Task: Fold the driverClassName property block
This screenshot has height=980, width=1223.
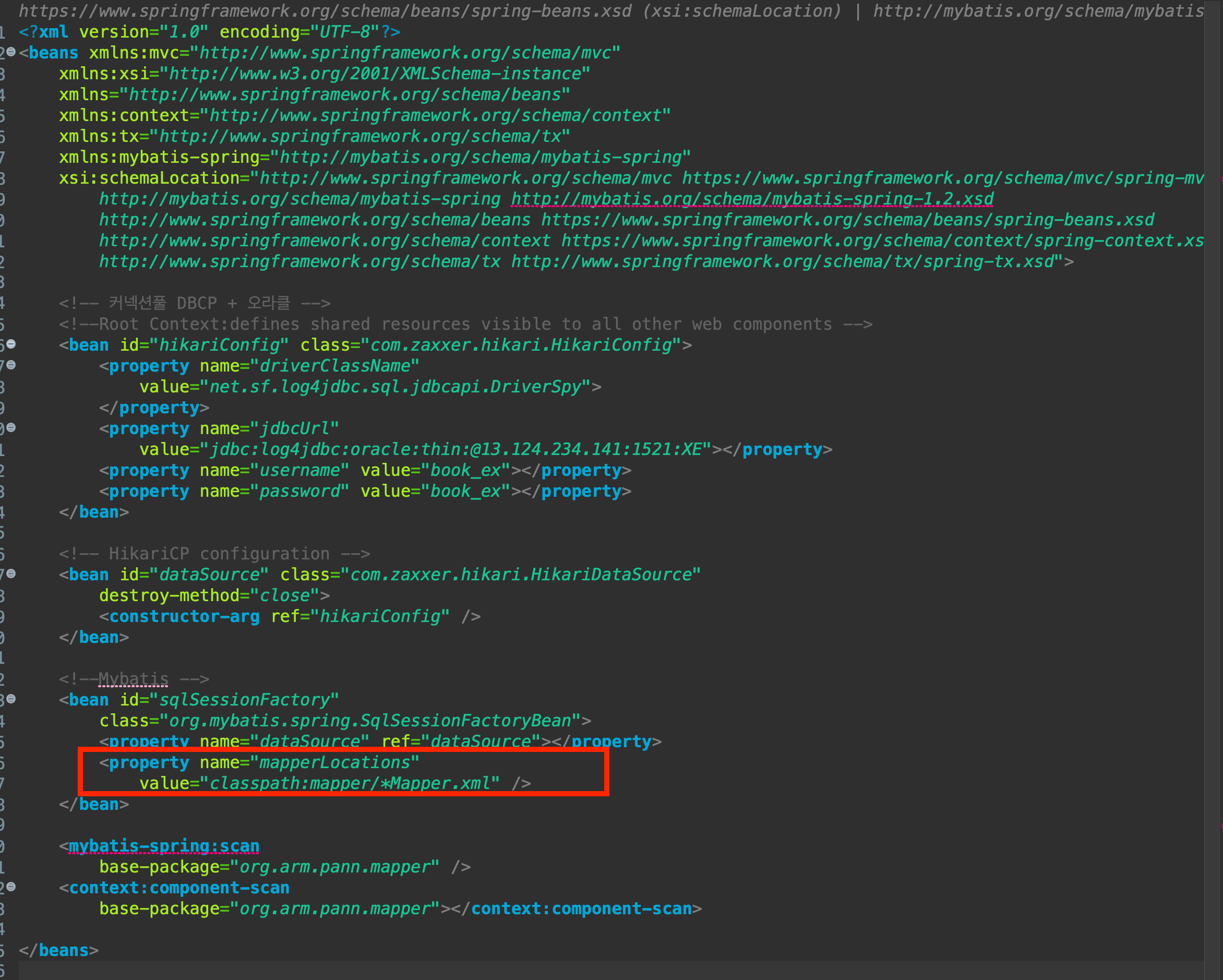Action: pos(11,365)
